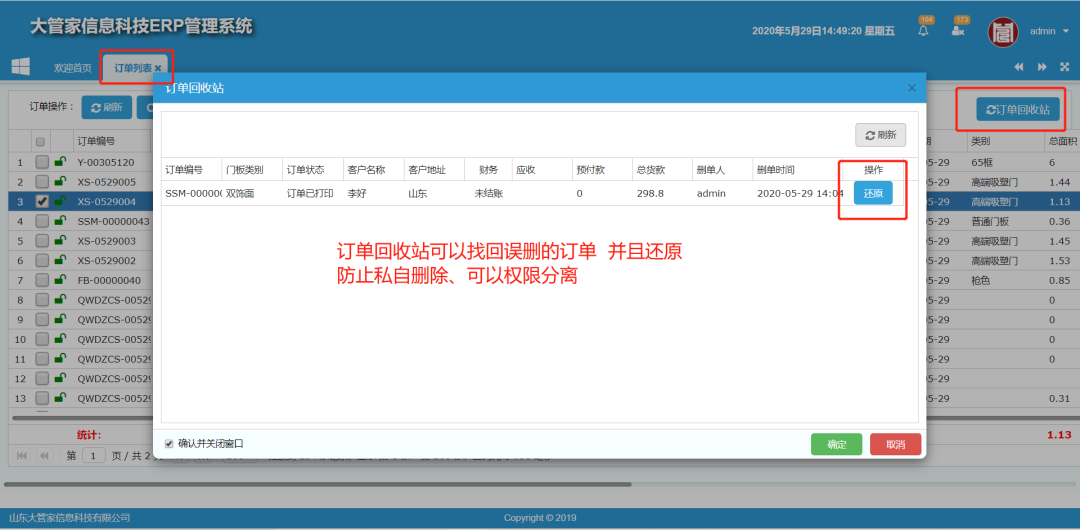
Task: Click the admin avatar logo
Action: pos(1003,32)
